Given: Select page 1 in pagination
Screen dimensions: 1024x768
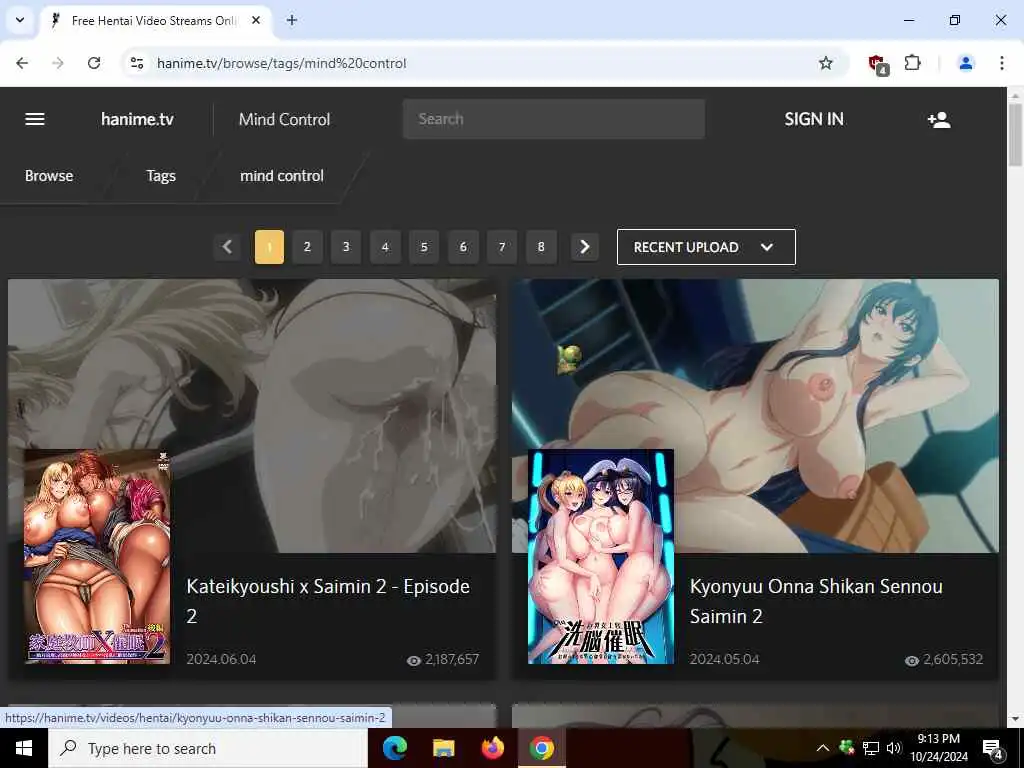Looking at the screenshot, I should pyautogui.click(x=269, y=247).
